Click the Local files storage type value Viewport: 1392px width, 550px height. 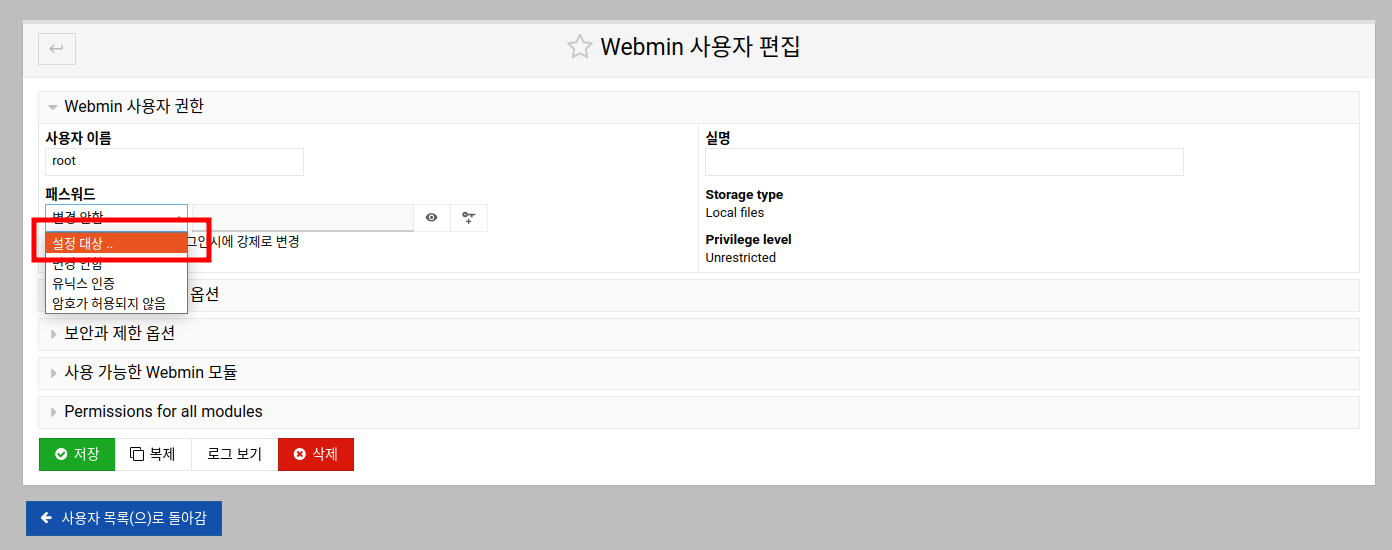coord(735,212)
